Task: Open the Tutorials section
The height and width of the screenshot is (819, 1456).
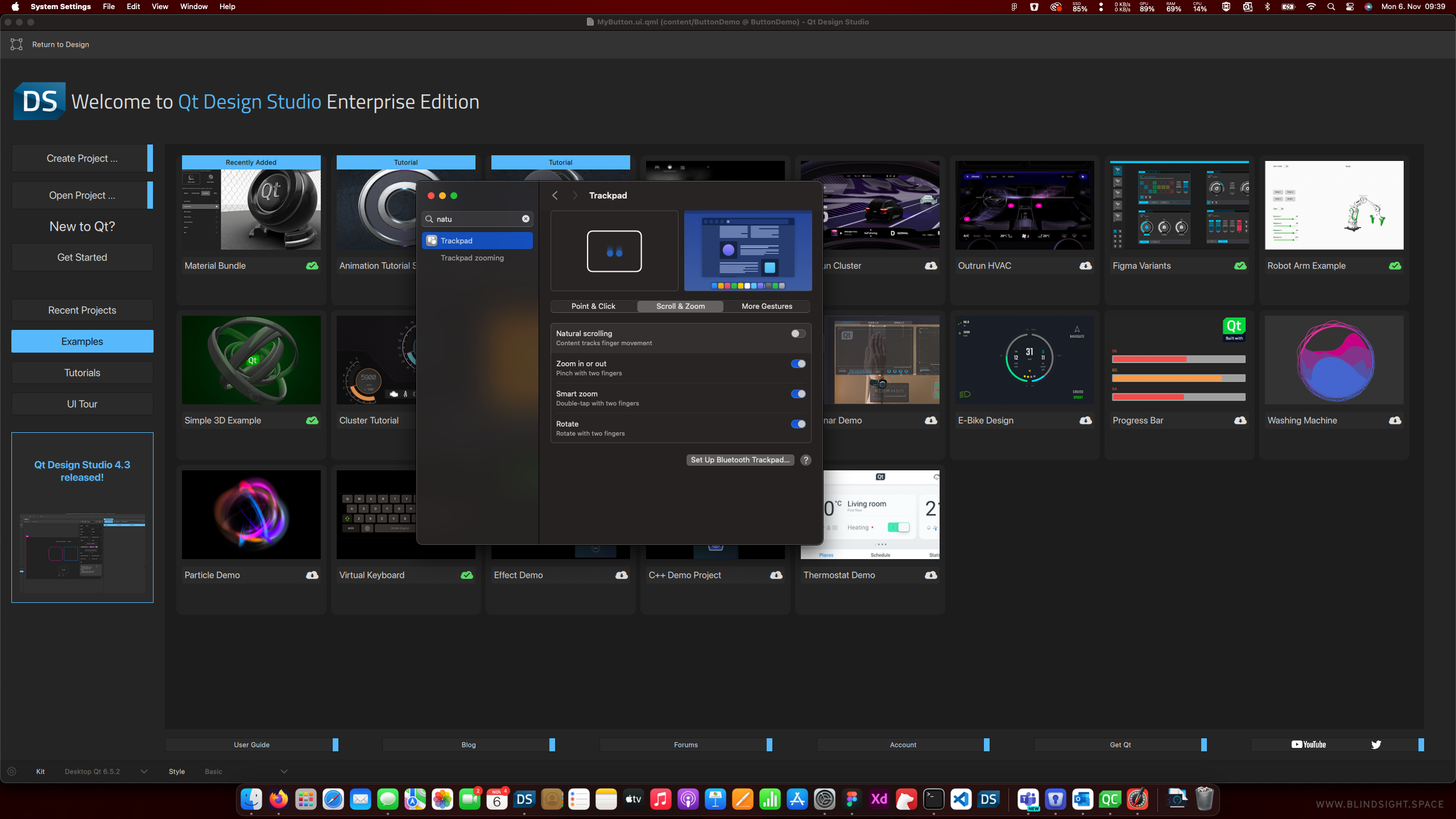Action: (82, 373)
